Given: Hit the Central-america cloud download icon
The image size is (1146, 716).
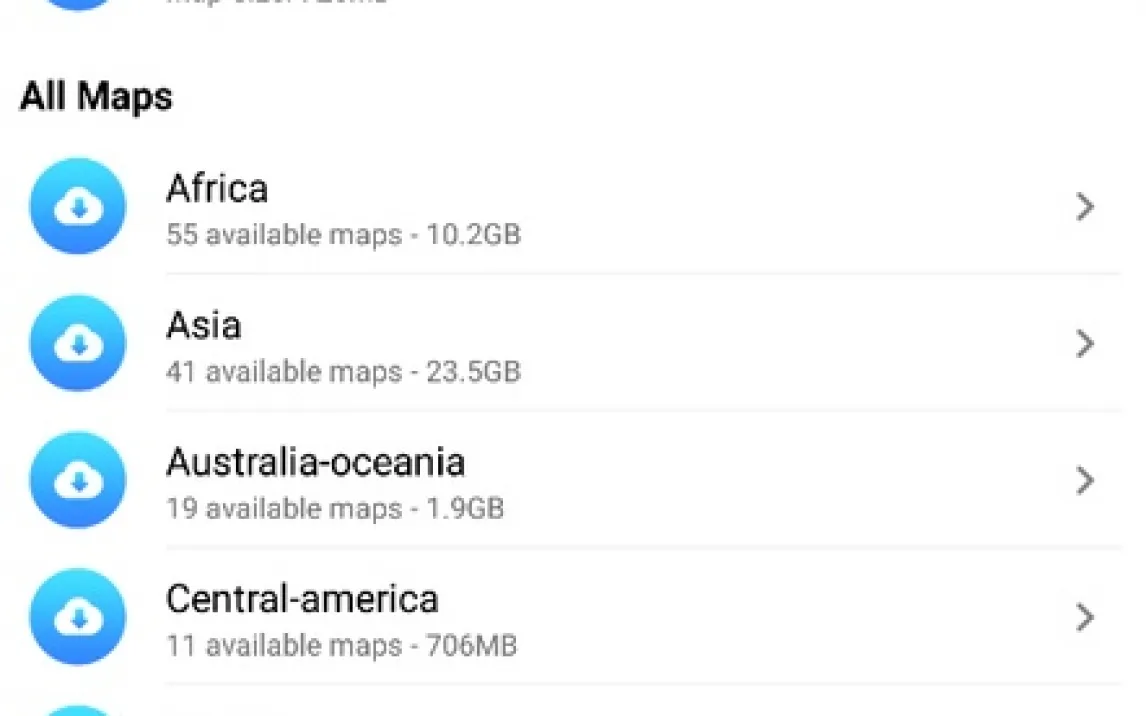Looking at the screenshot, I should pos(78,618).
